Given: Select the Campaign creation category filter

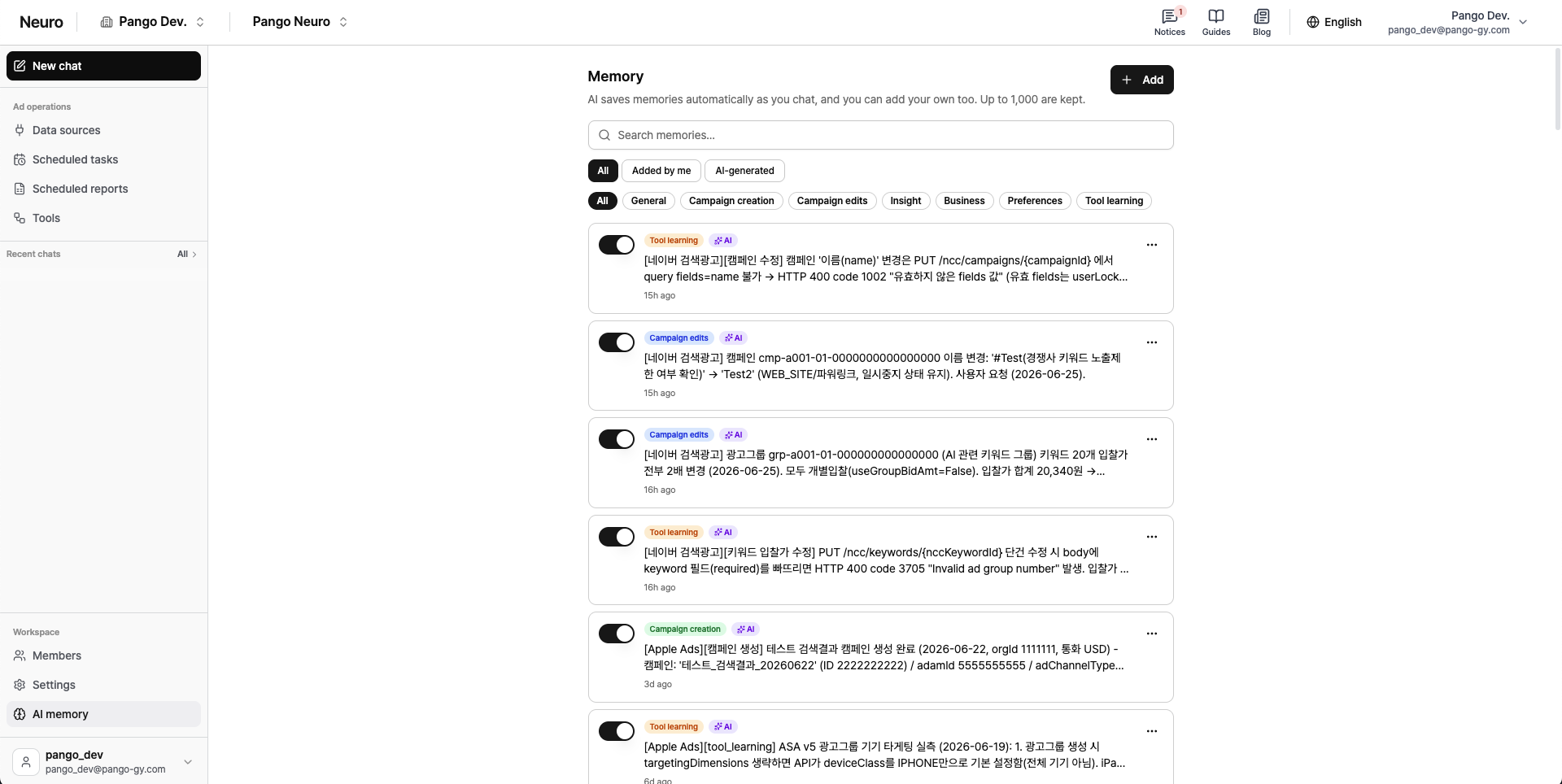Looking at the screenshot, I should tap(731, 201).
